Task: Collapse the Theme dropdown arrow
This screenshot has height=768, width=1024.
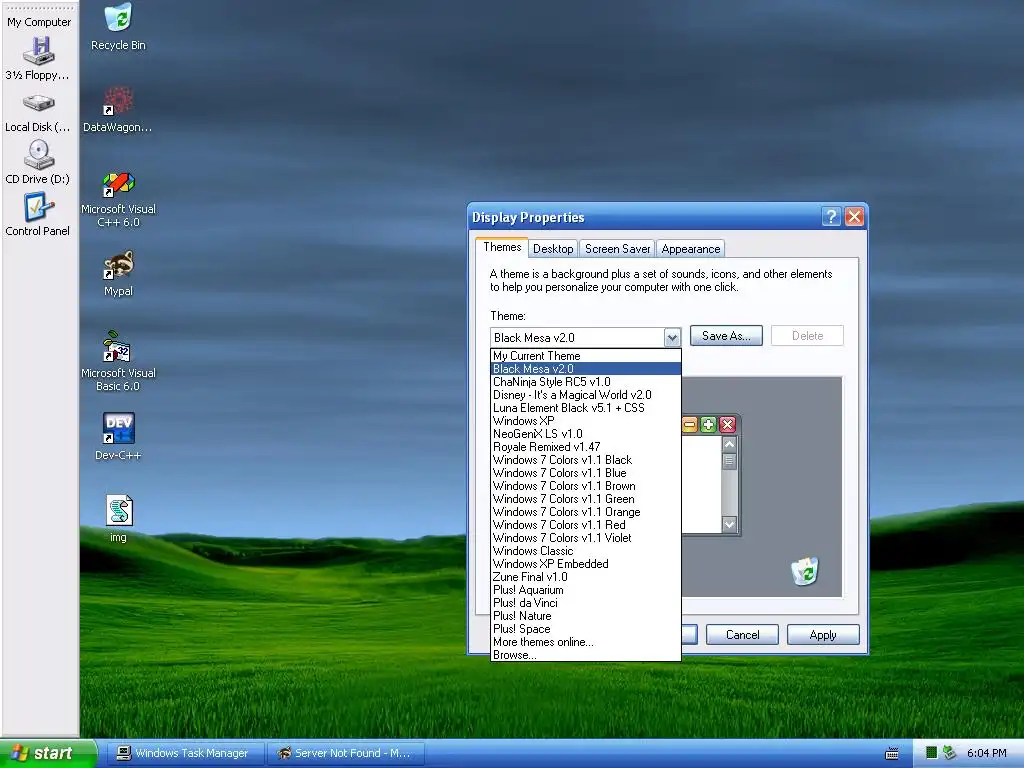Action: coord(672,338)
